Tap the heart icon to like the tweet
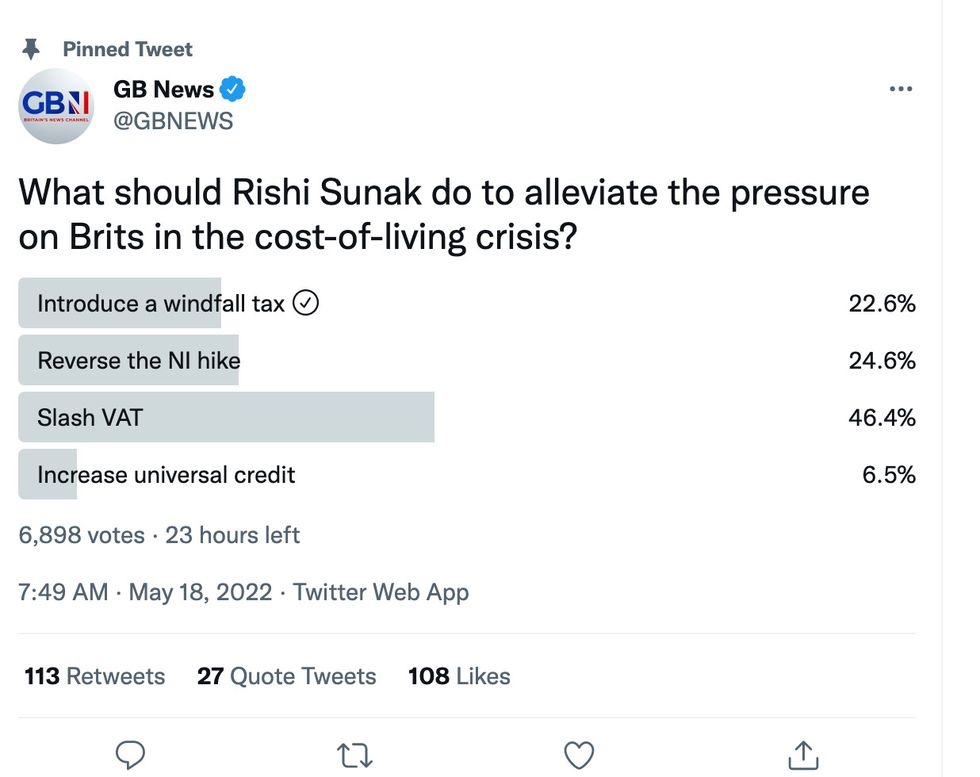This screenshot has height=777, width=980. click(579, 755)
